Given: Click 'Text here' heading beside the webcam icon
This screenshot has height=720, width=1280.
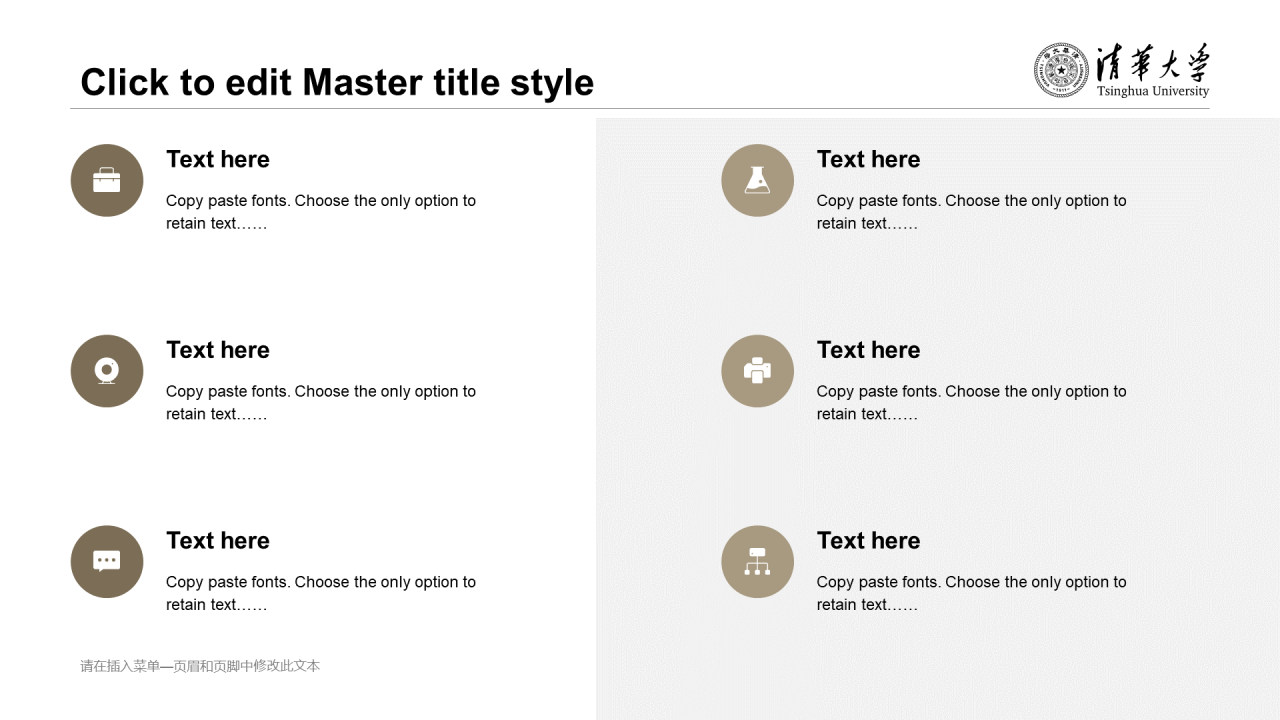Looking at the screenshot, I should pos(218,350).
